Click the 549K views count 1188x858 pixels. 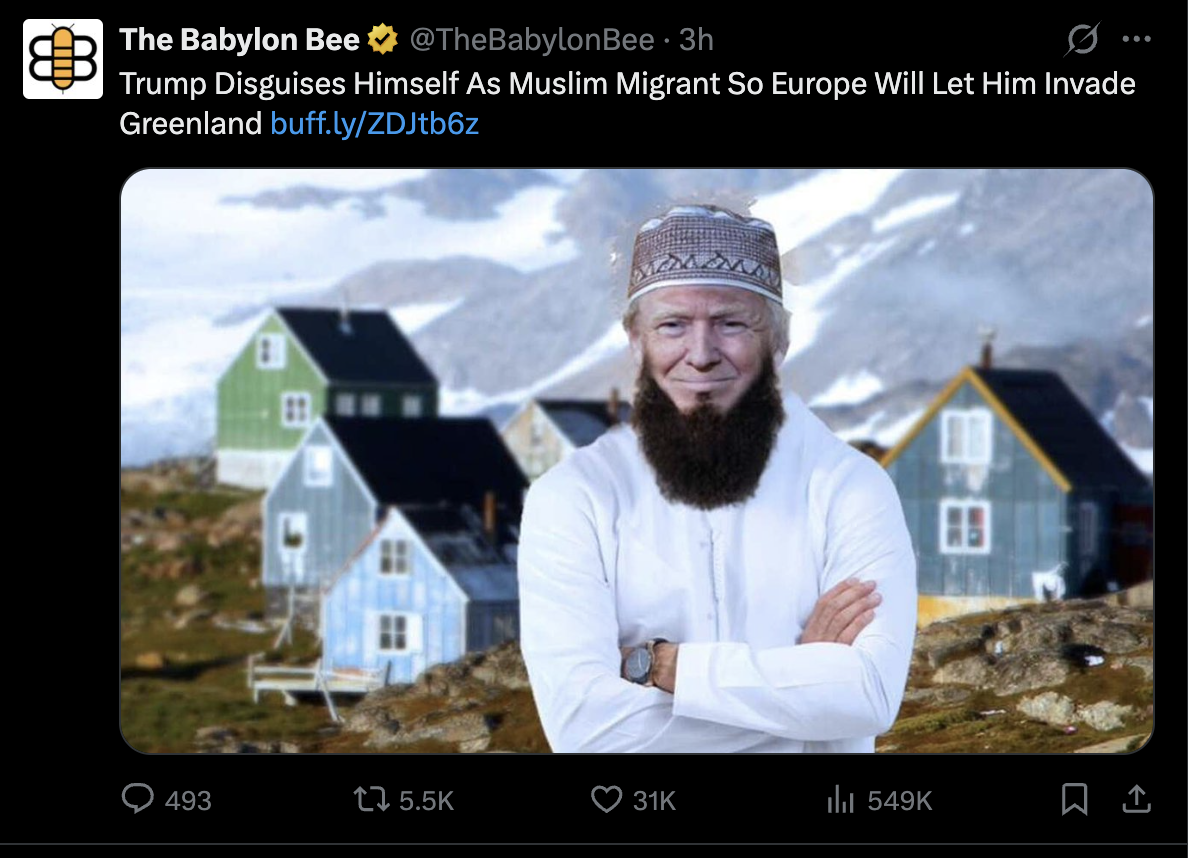click(899, 800)
